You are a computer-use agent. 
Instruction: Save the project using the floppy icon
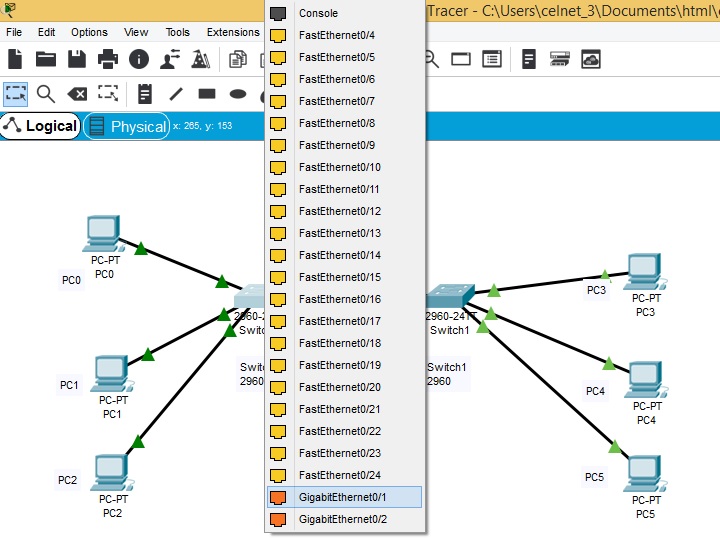click(77, 60)
